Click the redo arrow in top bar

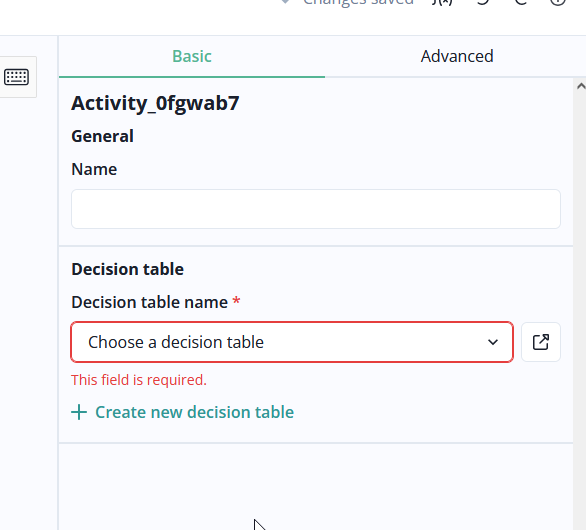click(x=520, y=2)
